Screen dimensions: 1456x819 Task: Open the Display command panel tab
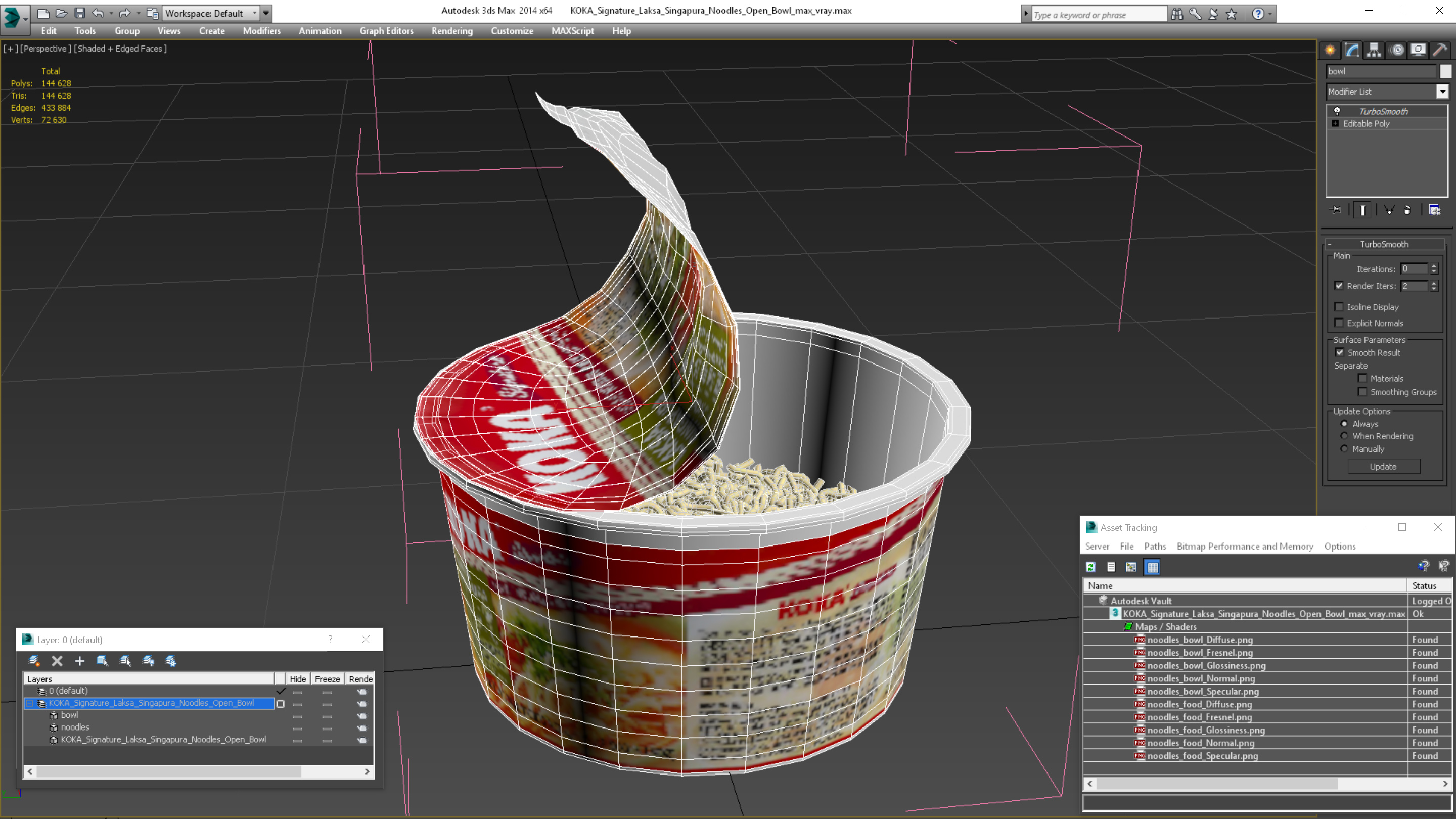[x=1418, y=51]
